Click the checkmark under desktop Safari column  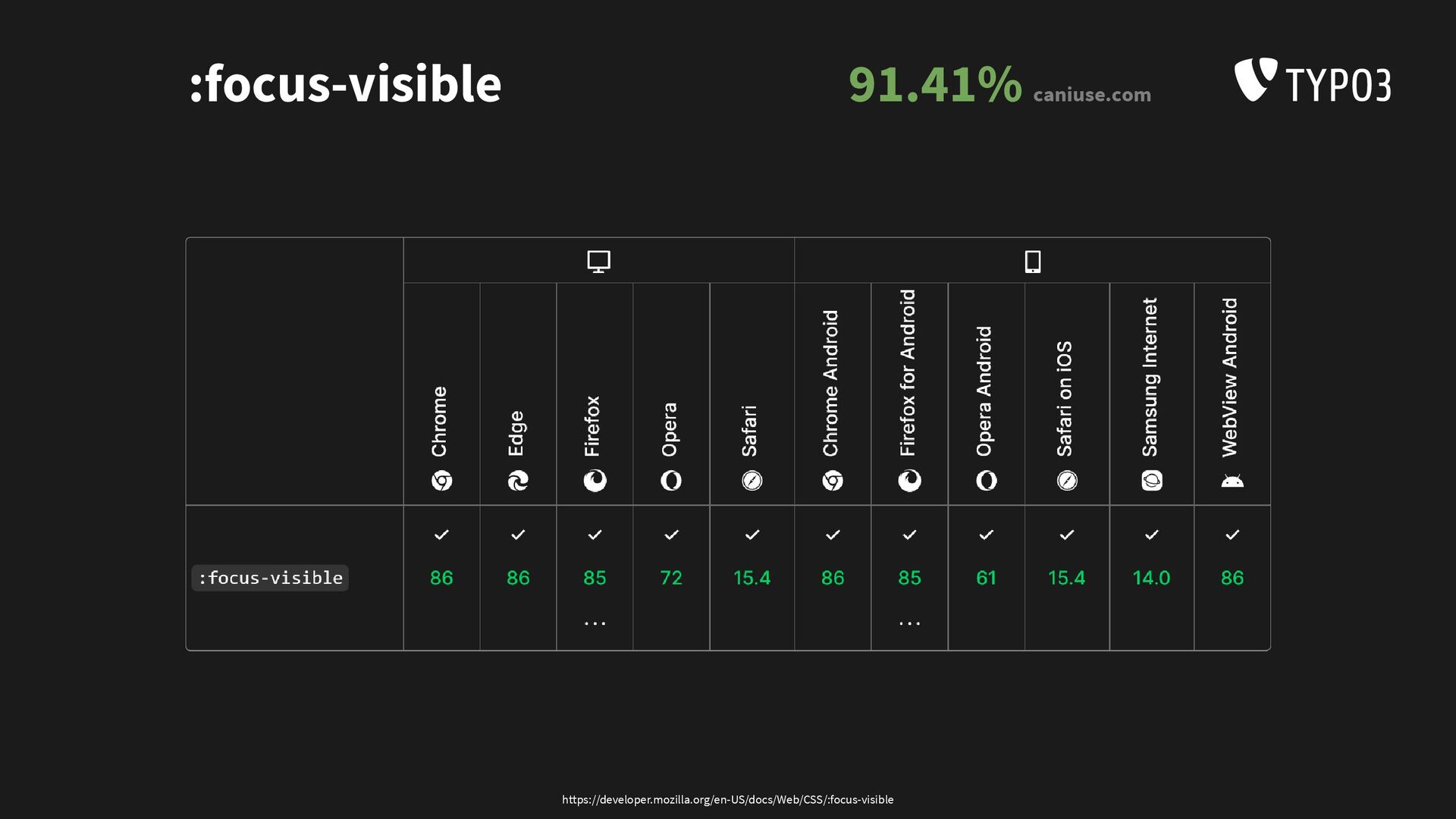(x=752, y=535)
